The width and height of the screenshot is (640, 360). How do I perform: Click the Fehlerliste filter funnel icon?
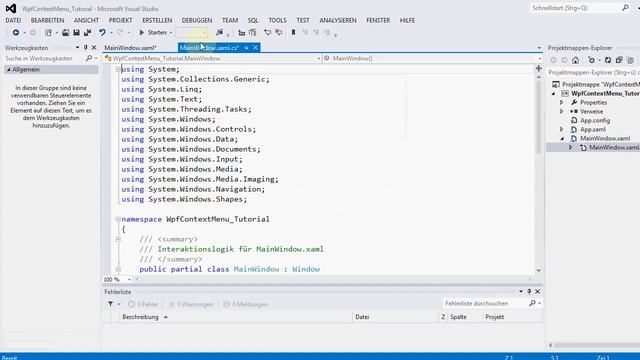pos(111,304)
